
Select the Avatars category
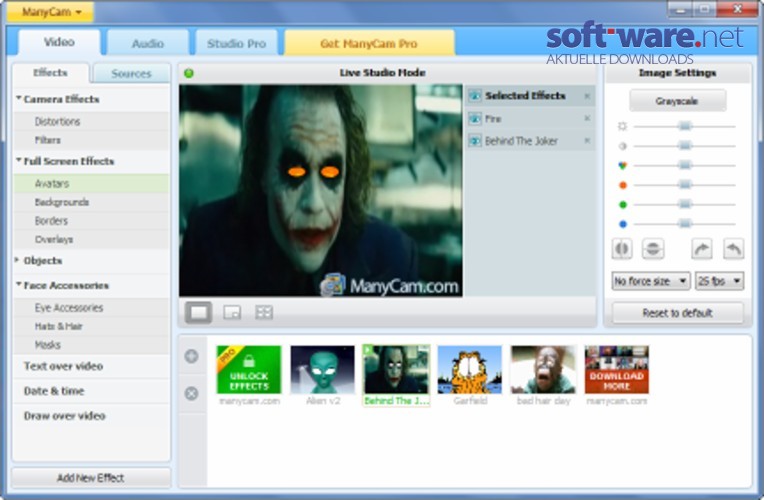pos(91,184)
